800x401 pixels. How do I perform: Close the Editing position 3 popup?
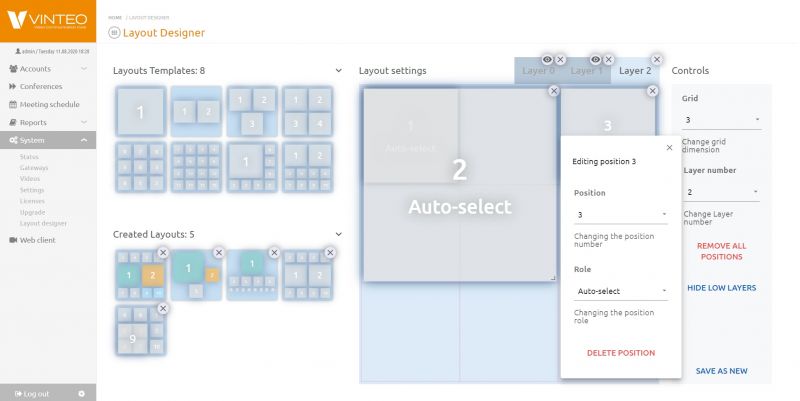click(x=669, y=147)
